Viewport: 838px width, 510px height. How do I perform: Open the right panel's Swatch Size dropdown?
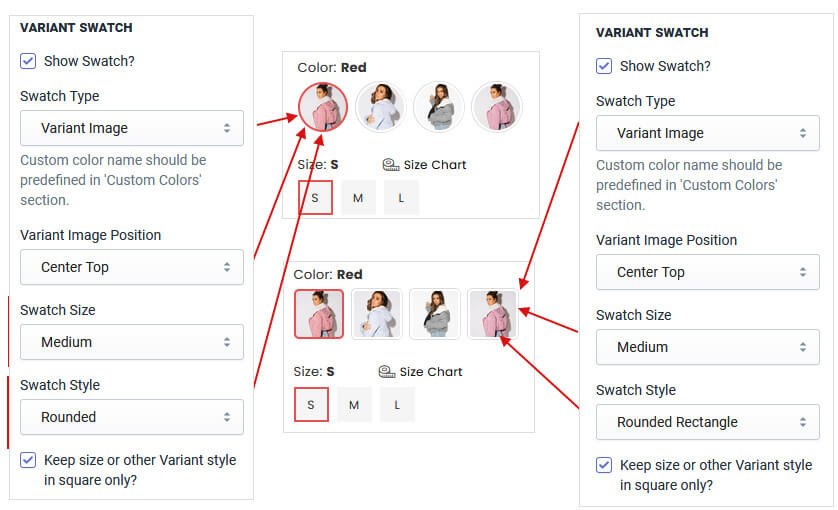pyautogui.click(x=708, y=347)
